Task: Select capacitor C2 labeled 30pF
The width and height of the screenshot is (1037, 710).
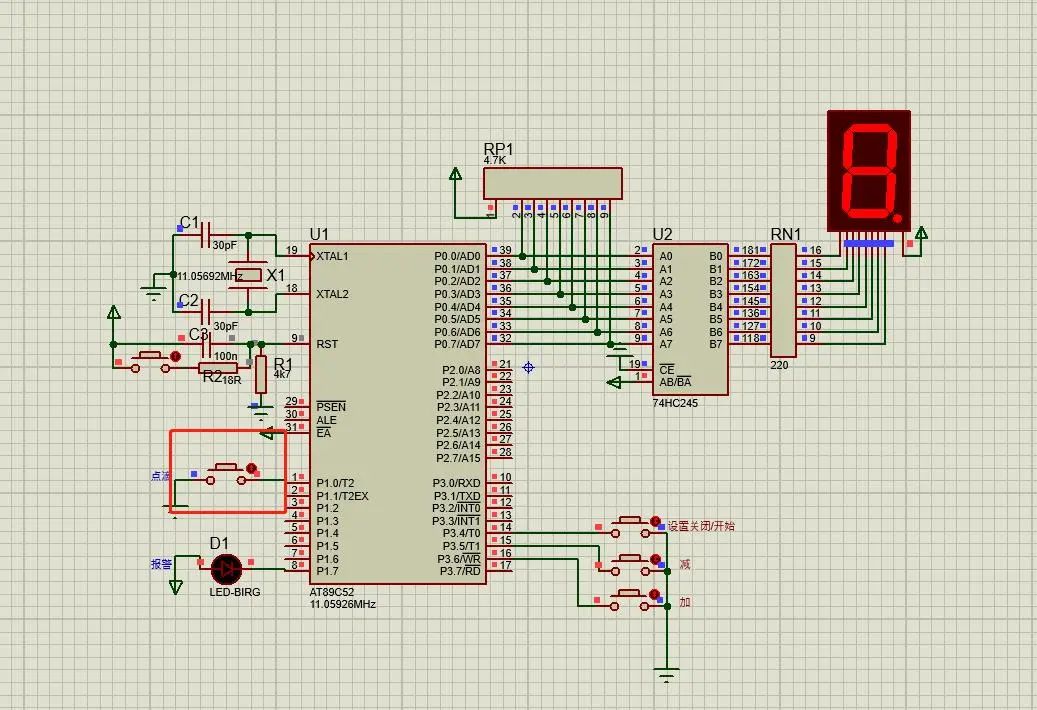Action: [207, 314]
